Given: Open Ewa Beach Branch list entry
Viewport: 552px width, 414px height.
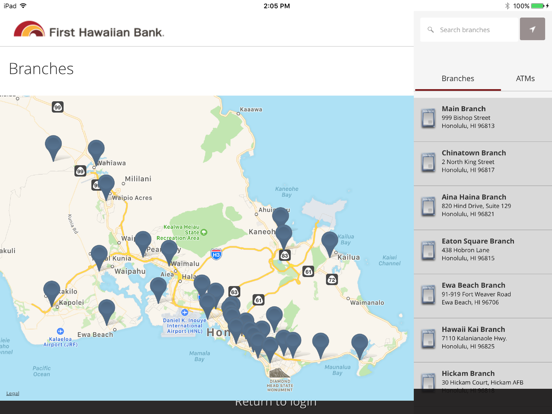Looking at the screenshot, I should click(483, 296).
